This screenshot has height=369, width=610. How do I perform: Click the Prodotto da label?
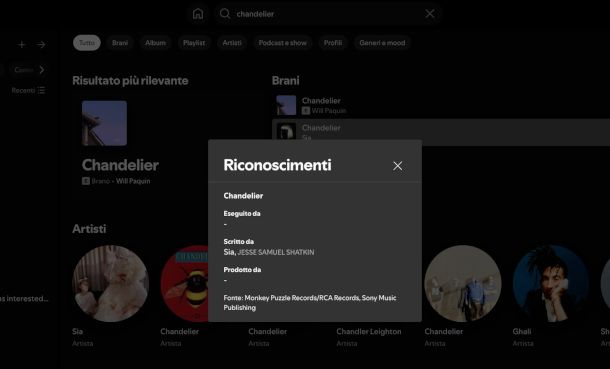coord(242,269)
